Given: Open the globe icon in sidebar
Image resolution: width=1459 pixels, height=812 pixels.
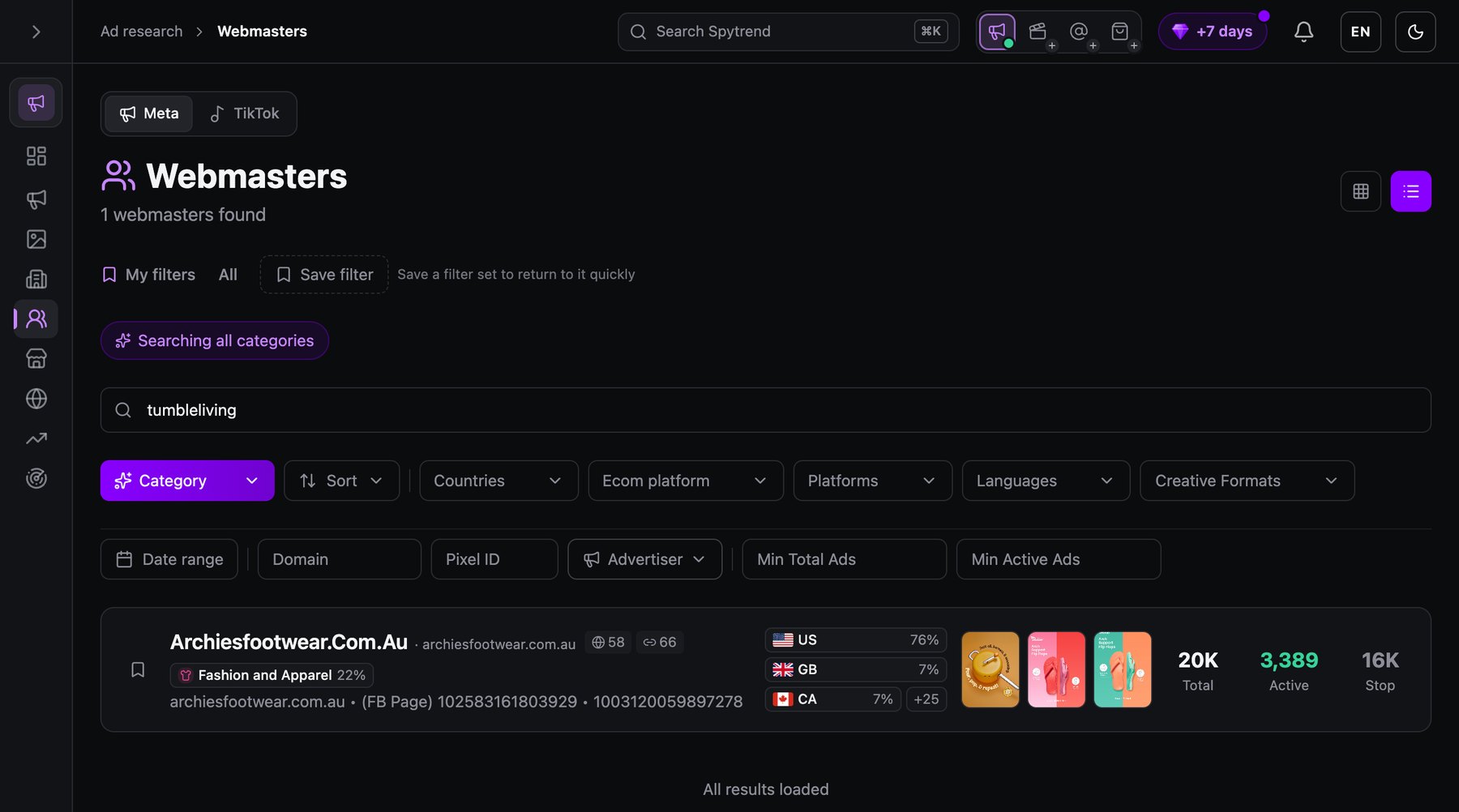Looking at the screenshot, I should (x=36, y=399).
